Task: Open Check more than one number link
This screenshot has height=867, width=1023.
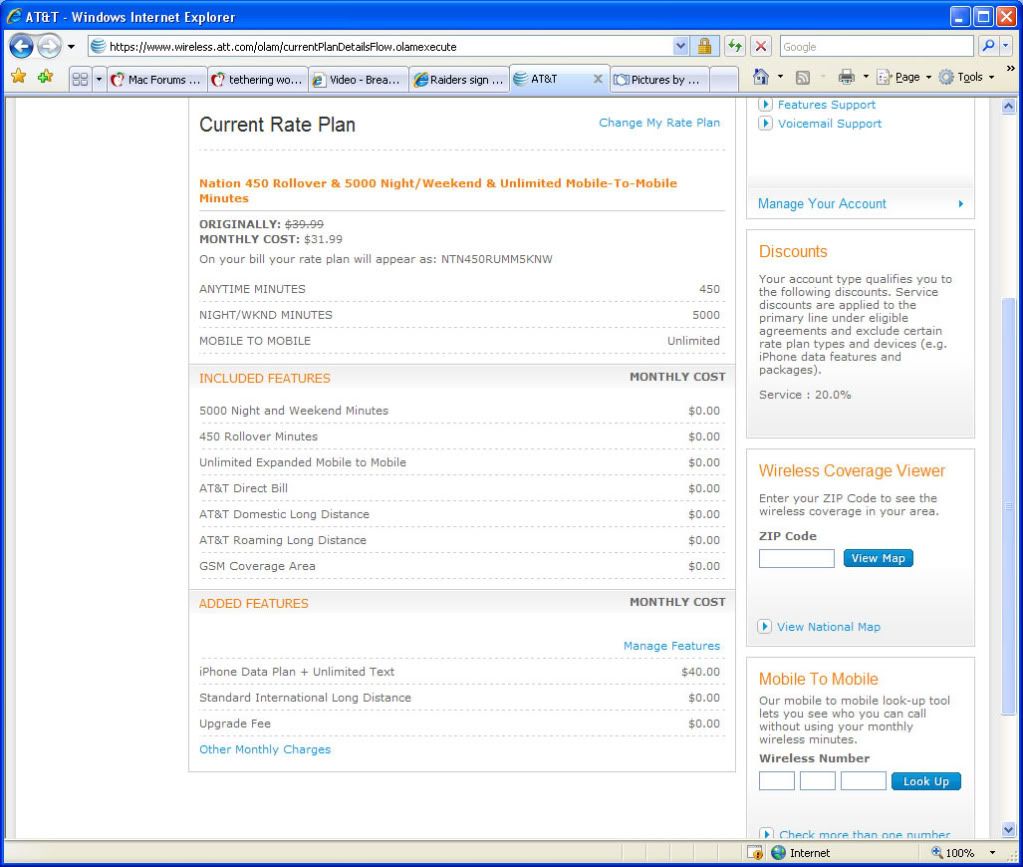Action: coord(864,834)
